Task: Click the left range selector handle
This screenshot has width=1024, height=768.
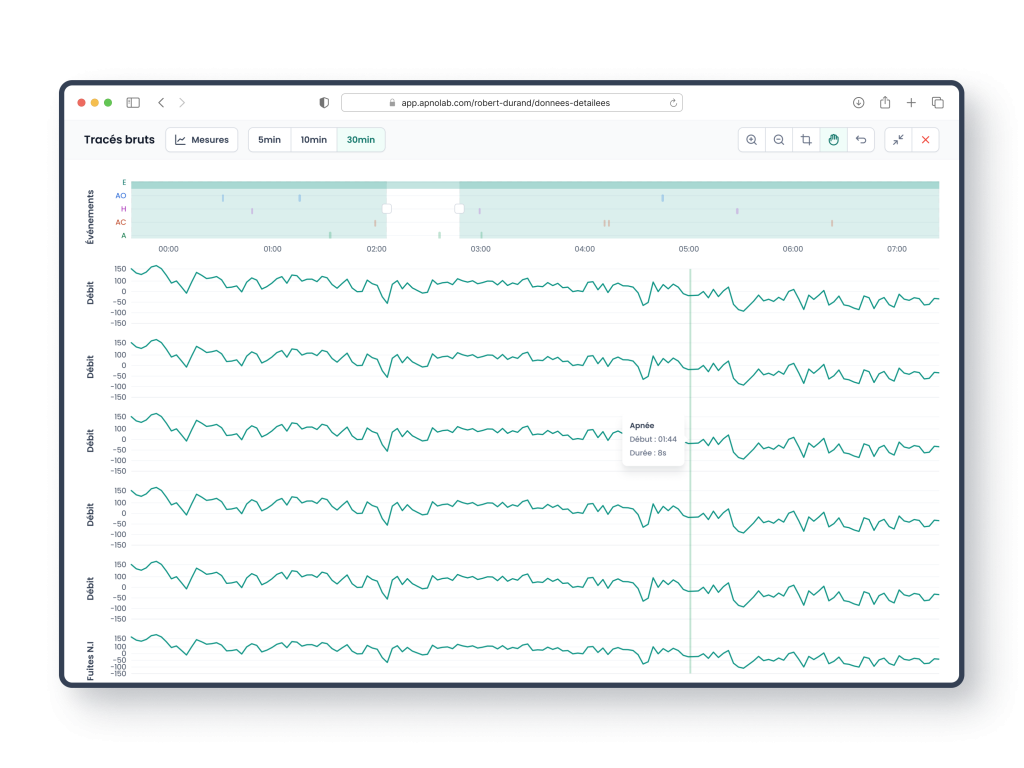Action: (387, 209)
